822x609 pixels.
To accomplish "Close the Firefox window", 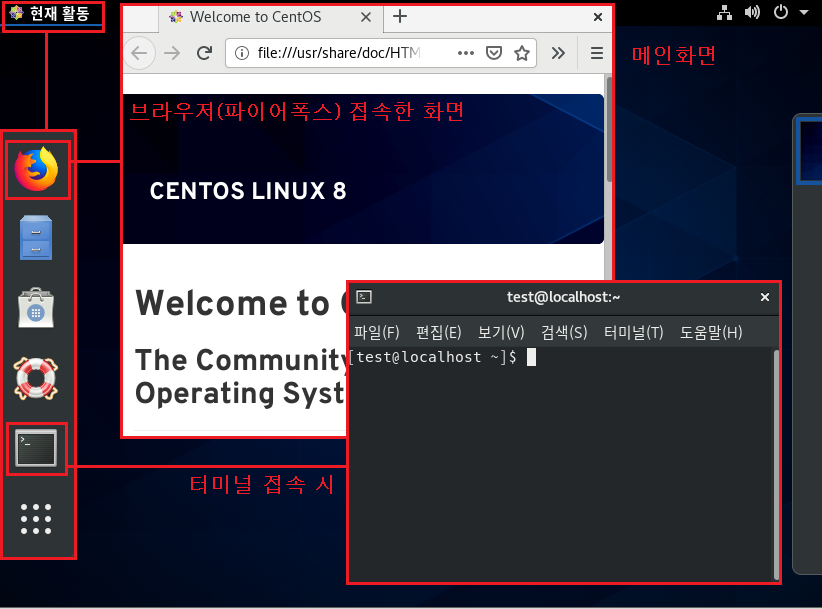I will (x=598, y=17).
